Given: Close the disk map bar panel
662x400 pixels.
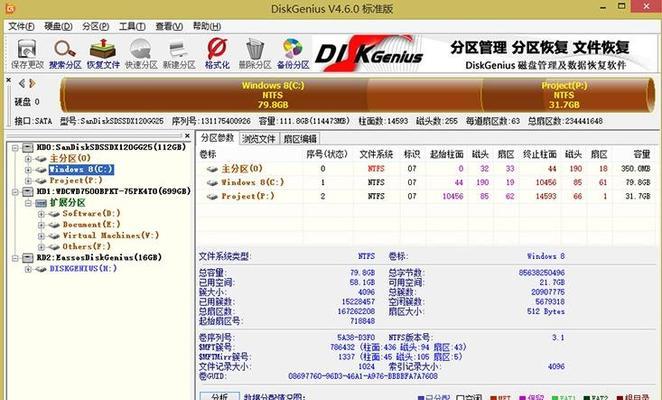Looking at the screenshot, I should point(9,79).
